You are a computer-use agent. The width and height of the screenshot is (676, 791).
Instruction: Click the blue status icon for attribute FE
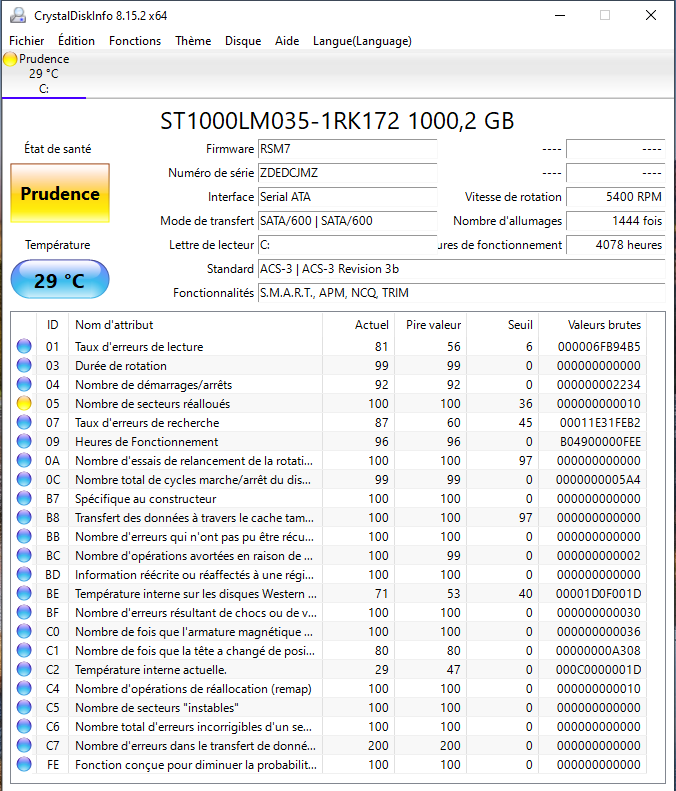pos(24,765)
